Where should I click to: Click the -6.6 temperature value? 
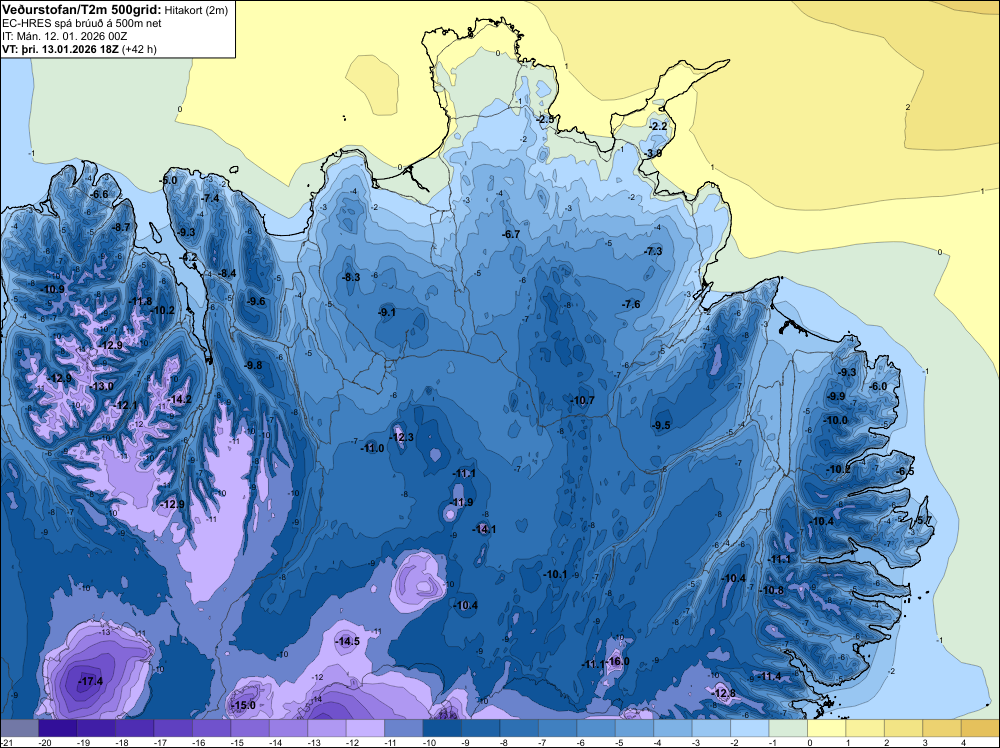(99, 194)
